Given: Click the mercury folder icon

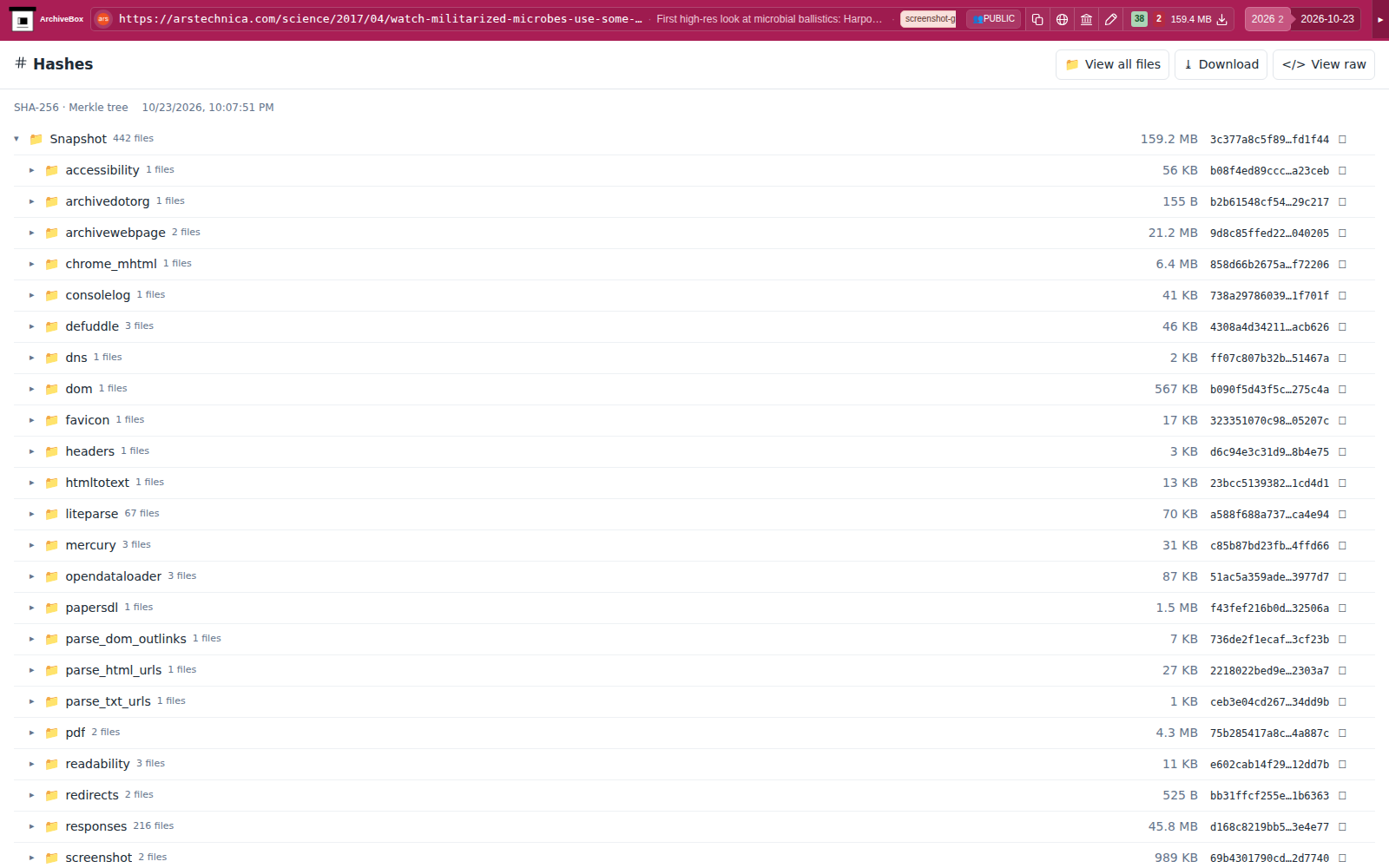Looking at the screenshot, I should (x=51, y=545).
